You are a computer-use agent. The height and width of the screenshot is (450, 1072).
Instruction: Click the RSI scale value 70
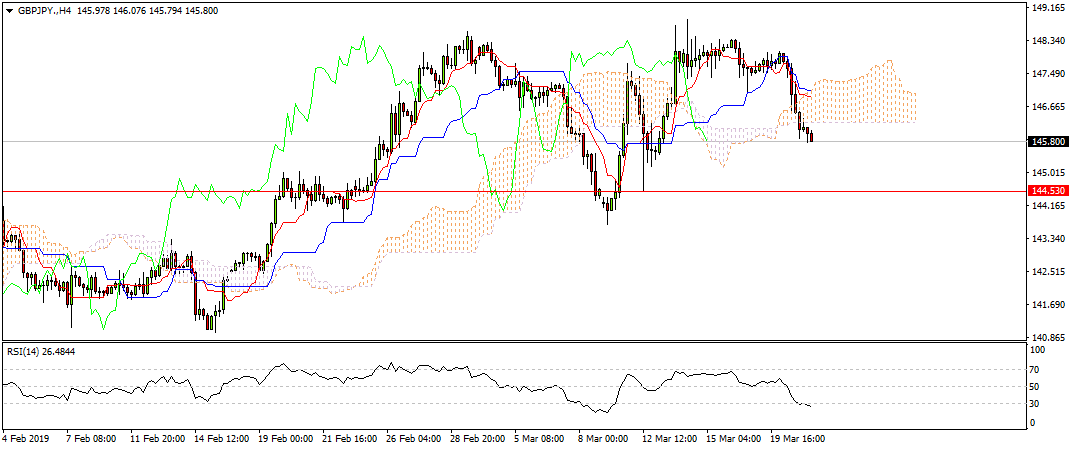tap(1036, 370)
